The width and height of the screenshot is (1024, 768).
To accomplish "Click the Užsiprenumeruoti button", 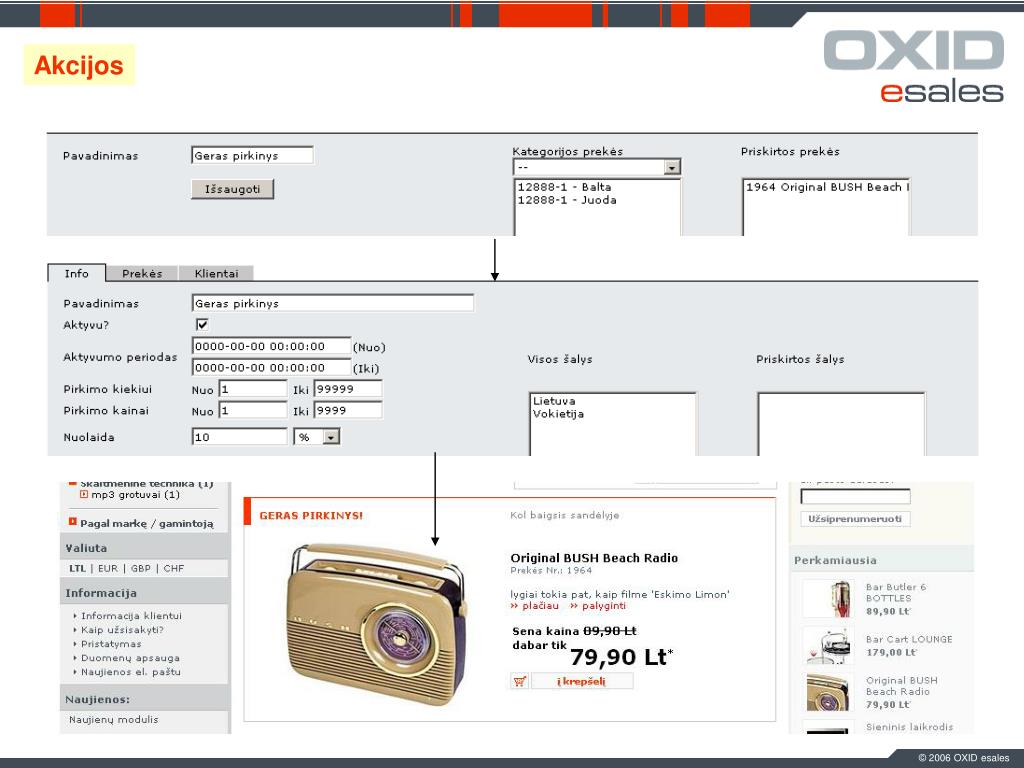I will pos(855,519).
